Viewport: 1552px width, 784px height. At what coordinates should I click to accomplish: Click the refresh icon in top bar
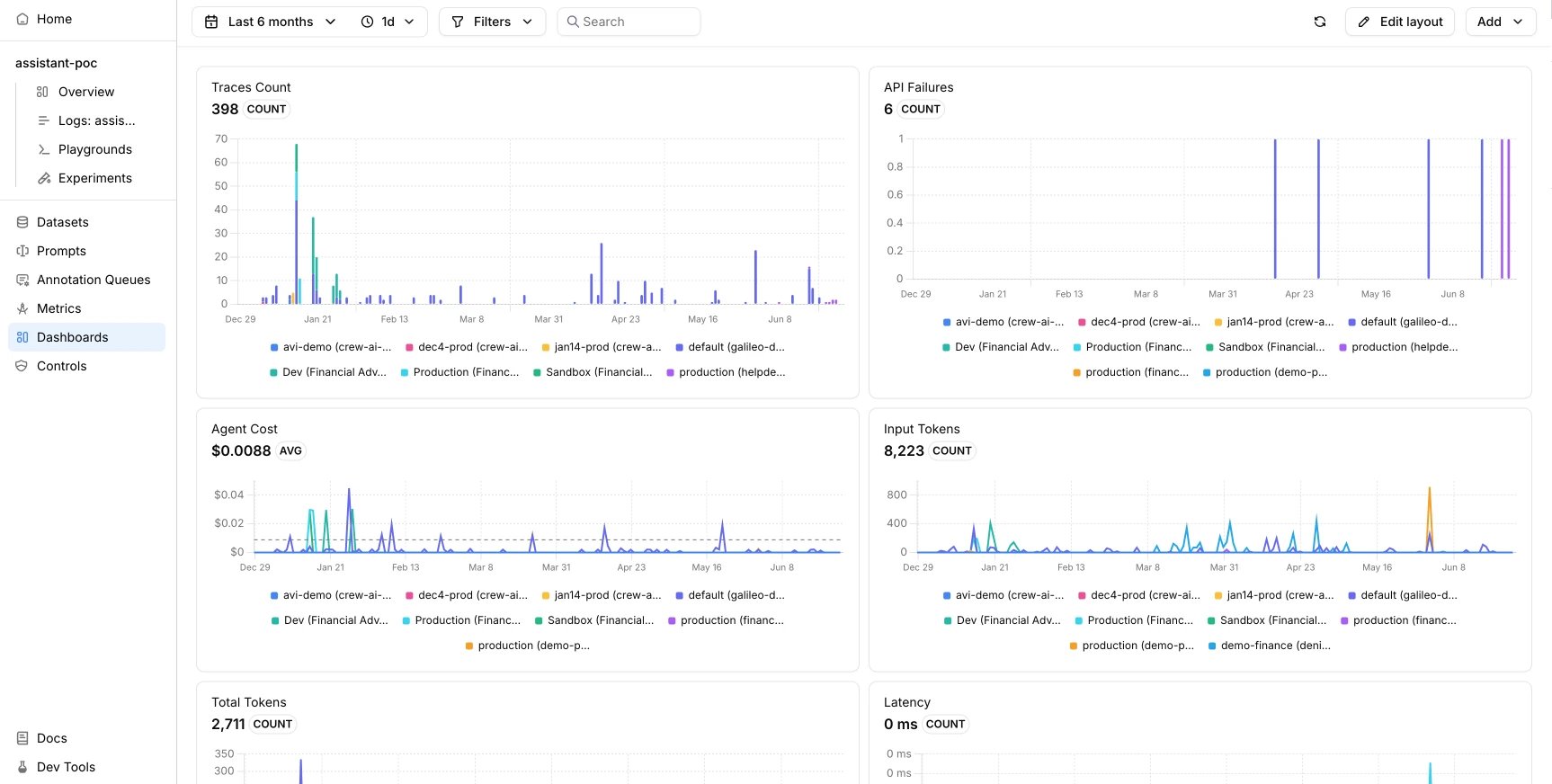[1320, 22]
